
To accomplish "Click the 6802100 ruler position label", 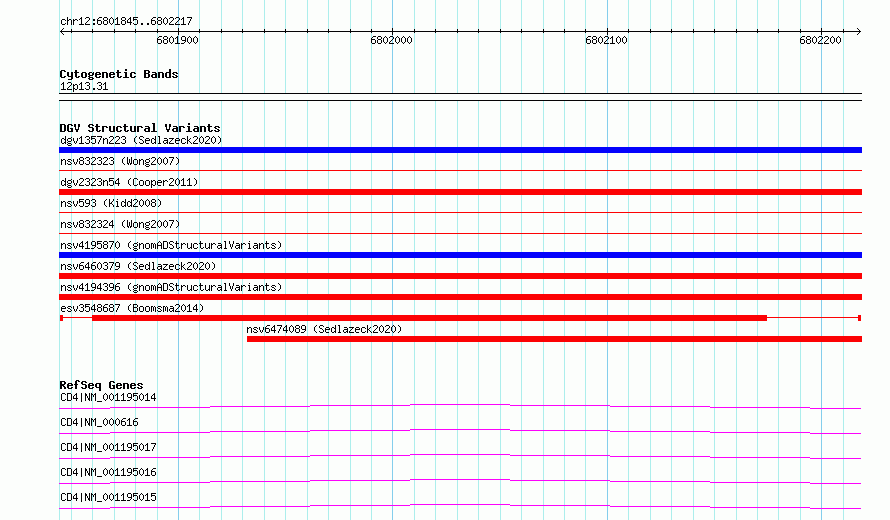I will click(606, 40).
